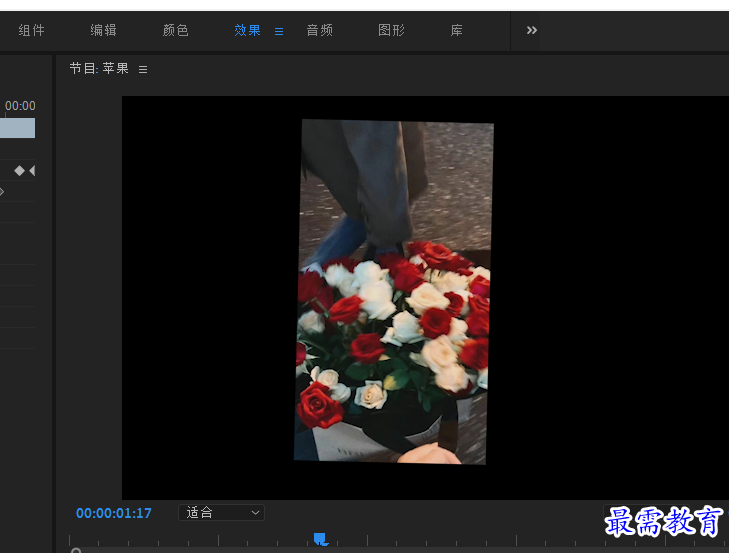Switch to the 音频 workspace tab
This screenshot has width=729, height=553.
coord(319,31)
